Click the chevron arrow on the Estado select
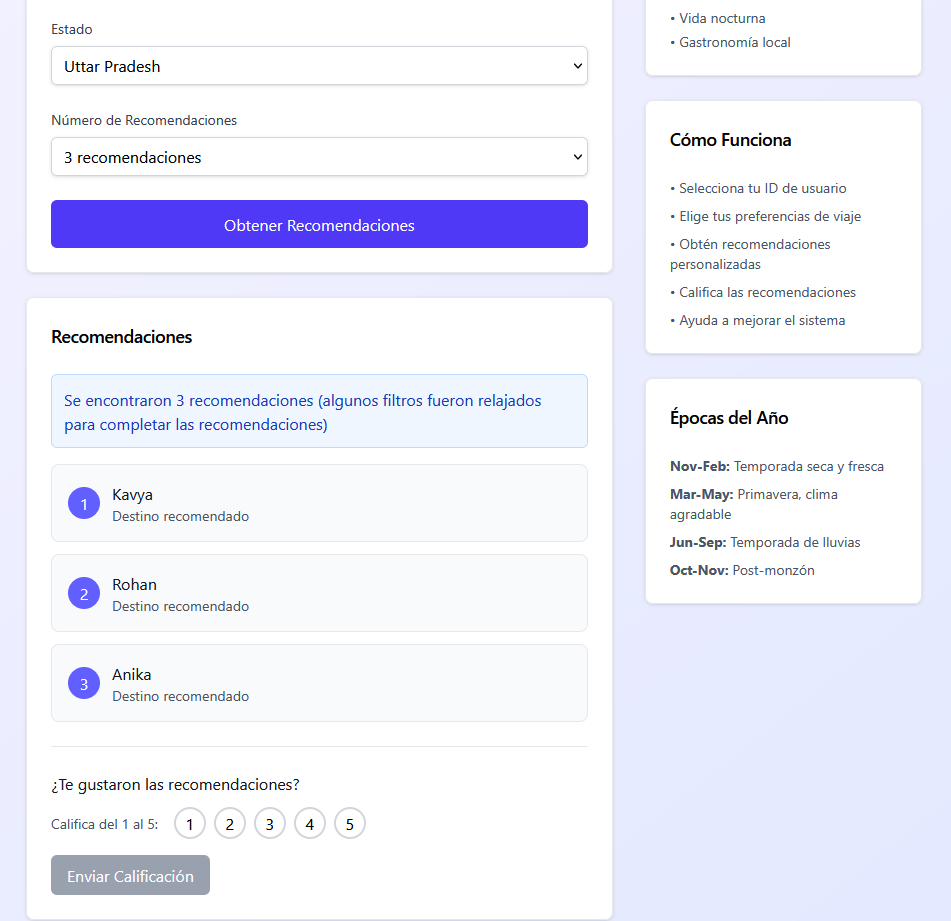The height and width of the screenshot is (921, 951). tap(577, 65)
